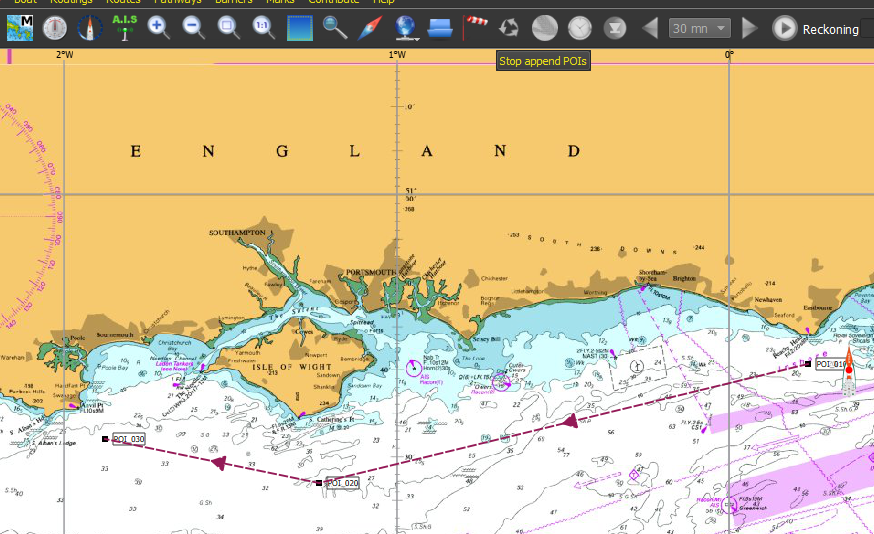Select the POI_020 waypoint label
This screenshot has height=534, width=874.
(x=342, y=483)
